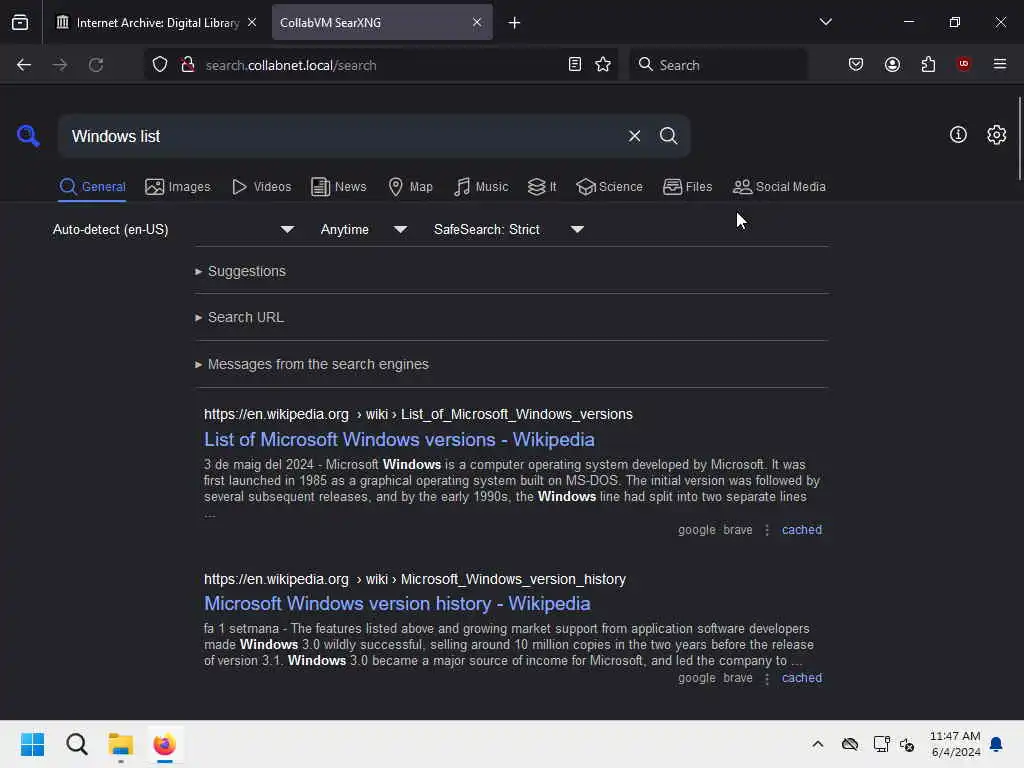This screenshot has width=1024, height=768.
Task: Open Firefox account icon
Action: 892,64
